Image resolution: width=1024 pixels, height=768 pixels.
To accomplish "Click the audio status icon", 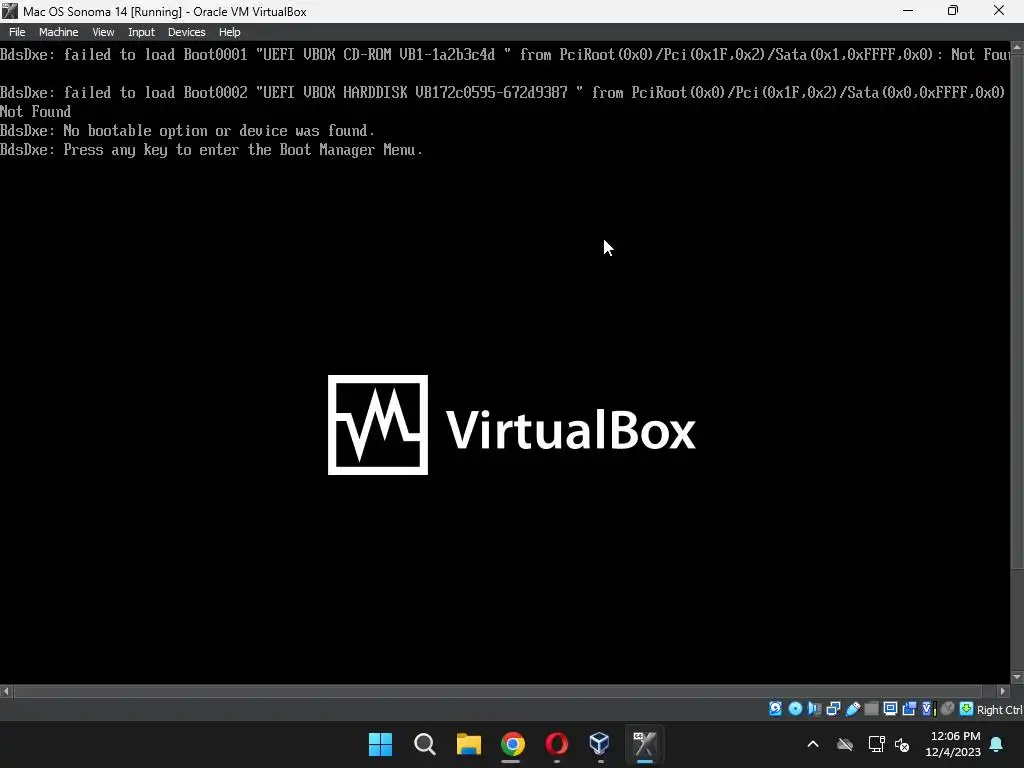I will [x=814, y=709].
